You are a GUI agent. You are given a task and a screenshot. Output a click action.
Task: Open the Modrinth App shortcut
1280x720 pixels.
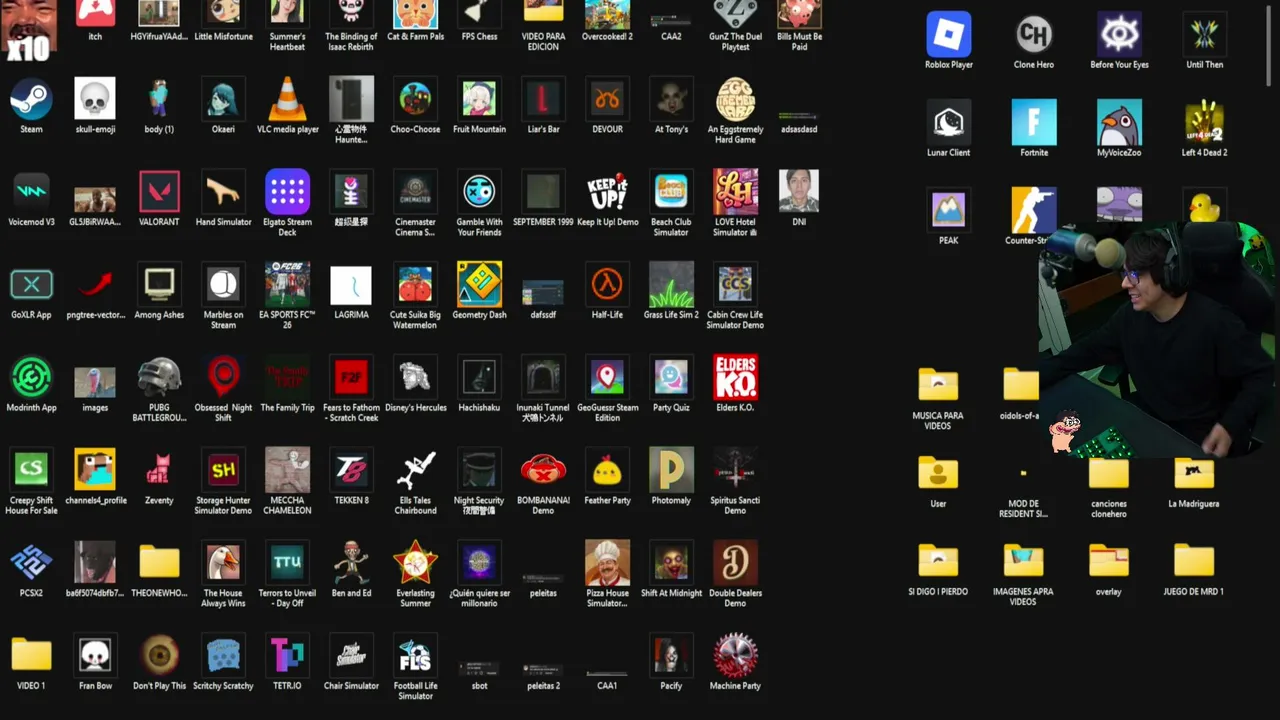[x=31, y=378]
